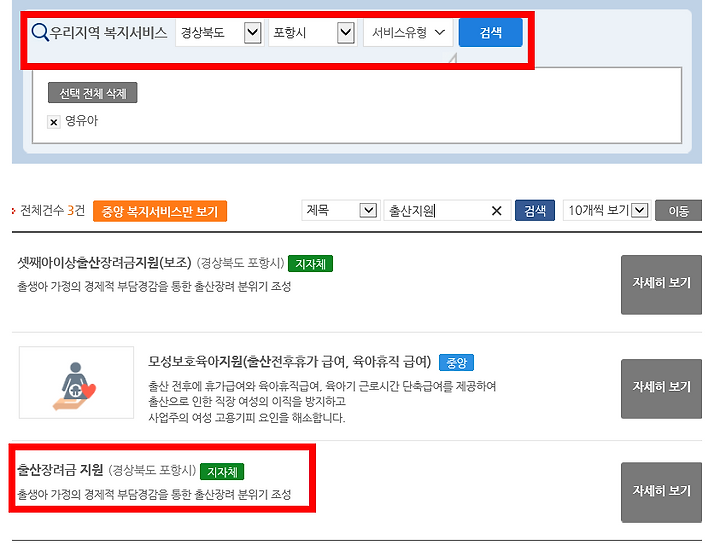Open 셋째아이상출산장려금지원(보조) title link
This screenshot has width=720, height=545.
104,263
